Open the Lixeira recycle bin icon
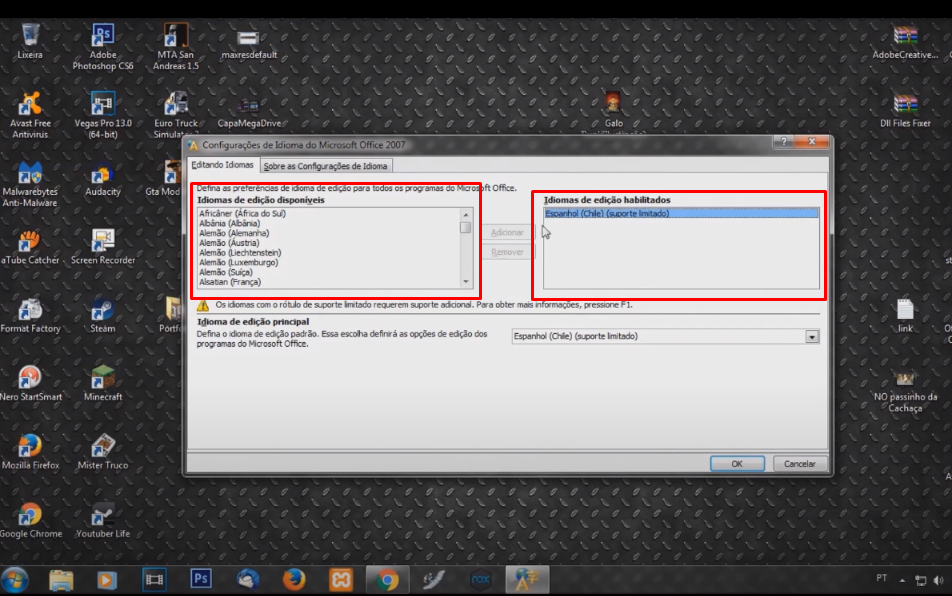 30,41
